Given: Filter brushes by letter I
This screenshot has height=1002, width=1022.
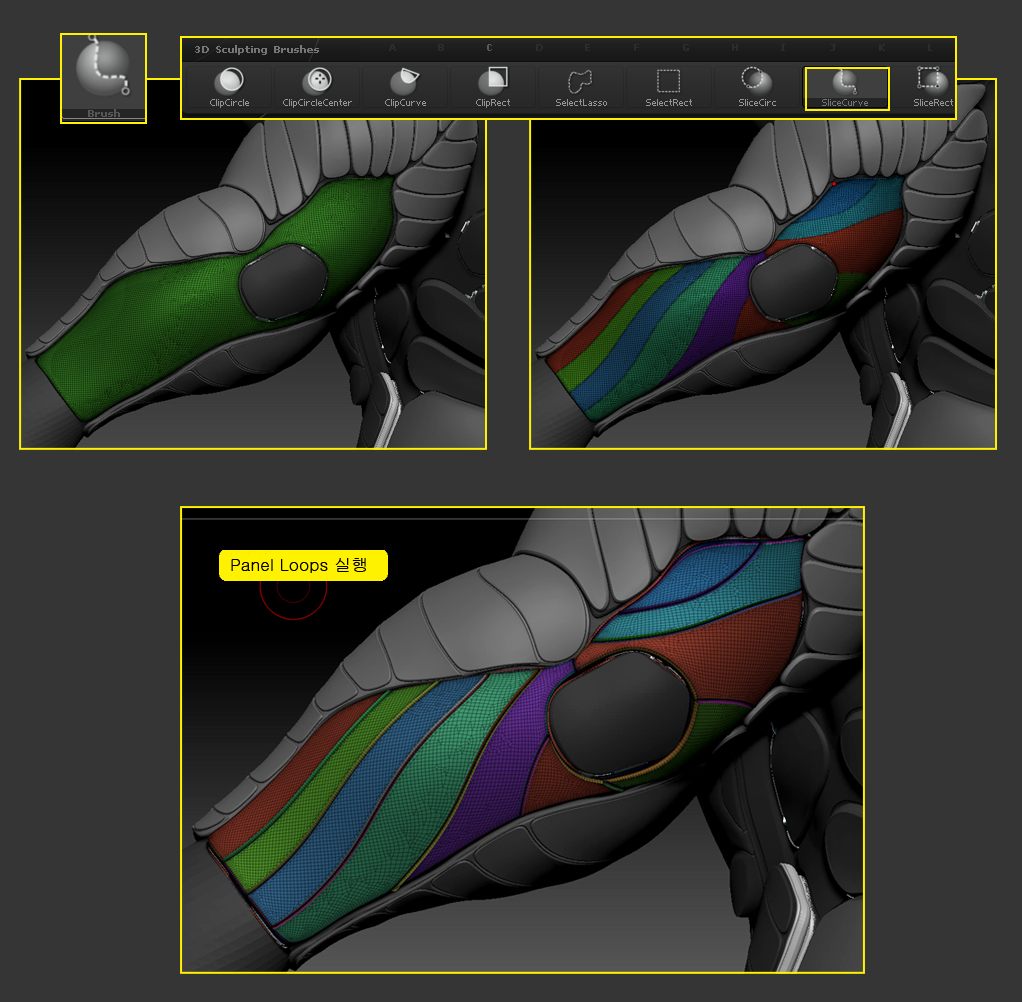Looking at the screenshot, I should (x=783, y=48).
